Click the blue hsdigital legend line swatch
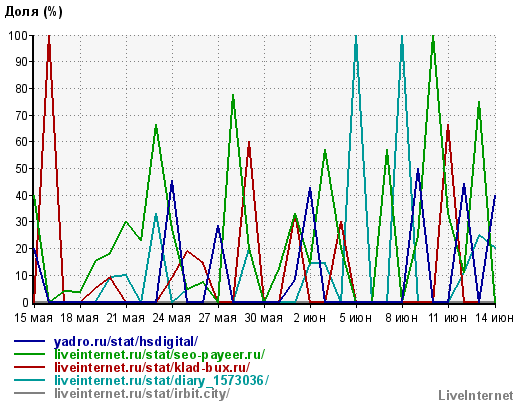 coord(29,341)
